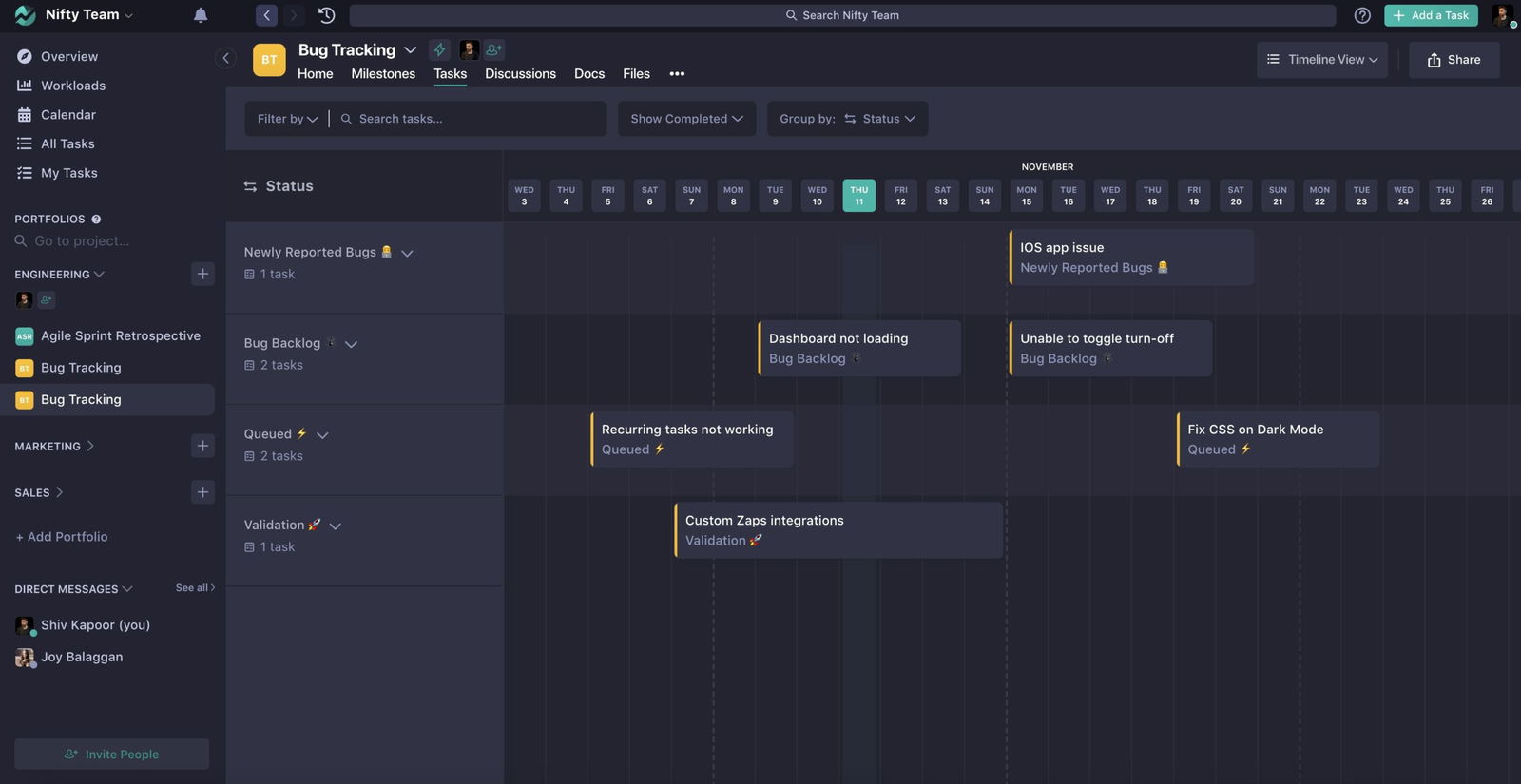The height and width of the screenshot is (784, 1521).
Task: Click See all direct messages
Action: coord(195,588)
